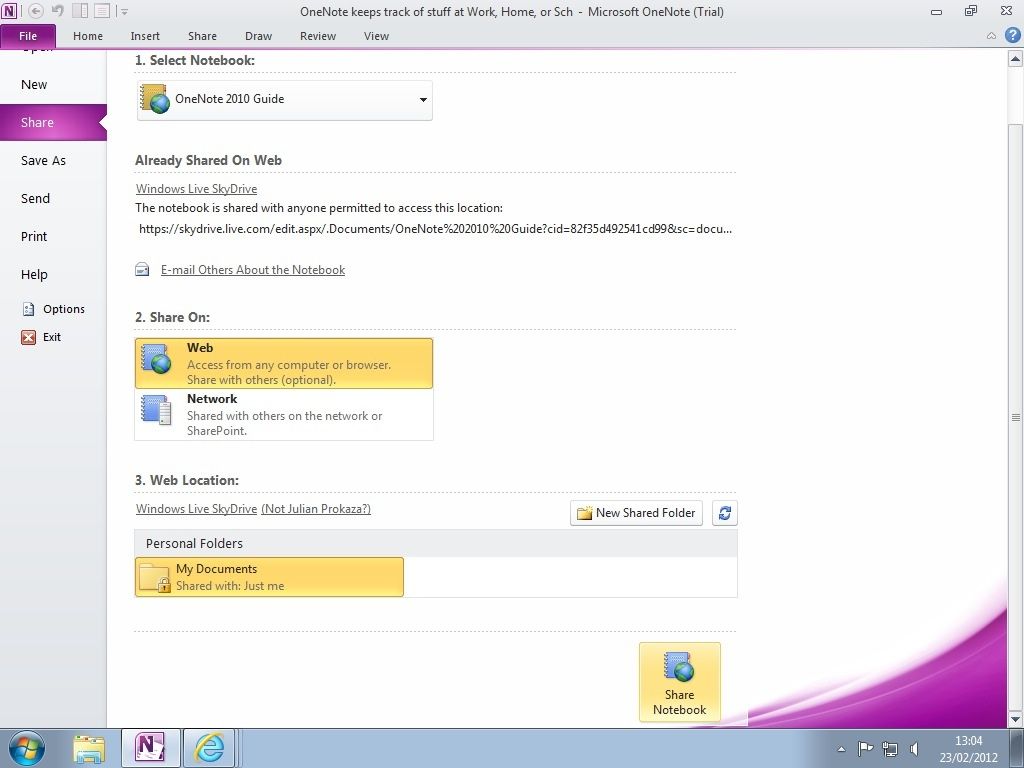Toggle Dock to Desktop icon in quick access toolbar
This screenshot has height=768, width=1024.
[80, 11]
